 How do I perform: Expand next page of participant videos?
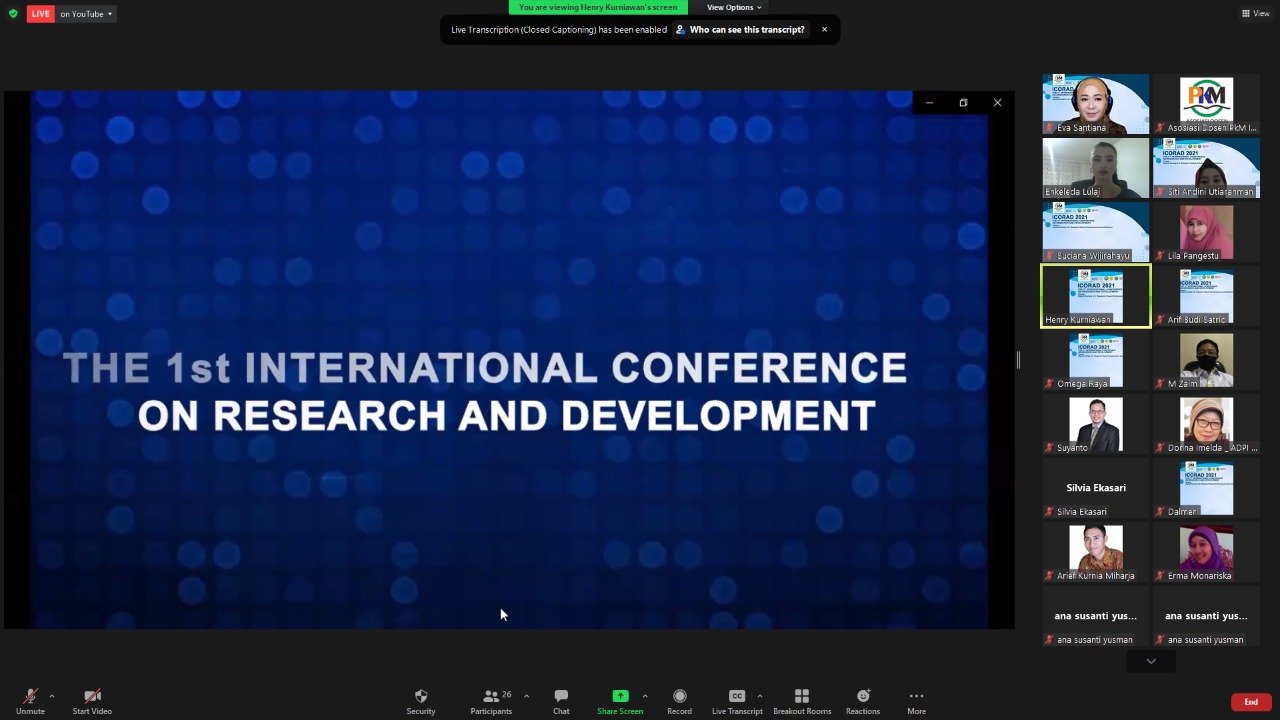click(x=1150, y=661)
